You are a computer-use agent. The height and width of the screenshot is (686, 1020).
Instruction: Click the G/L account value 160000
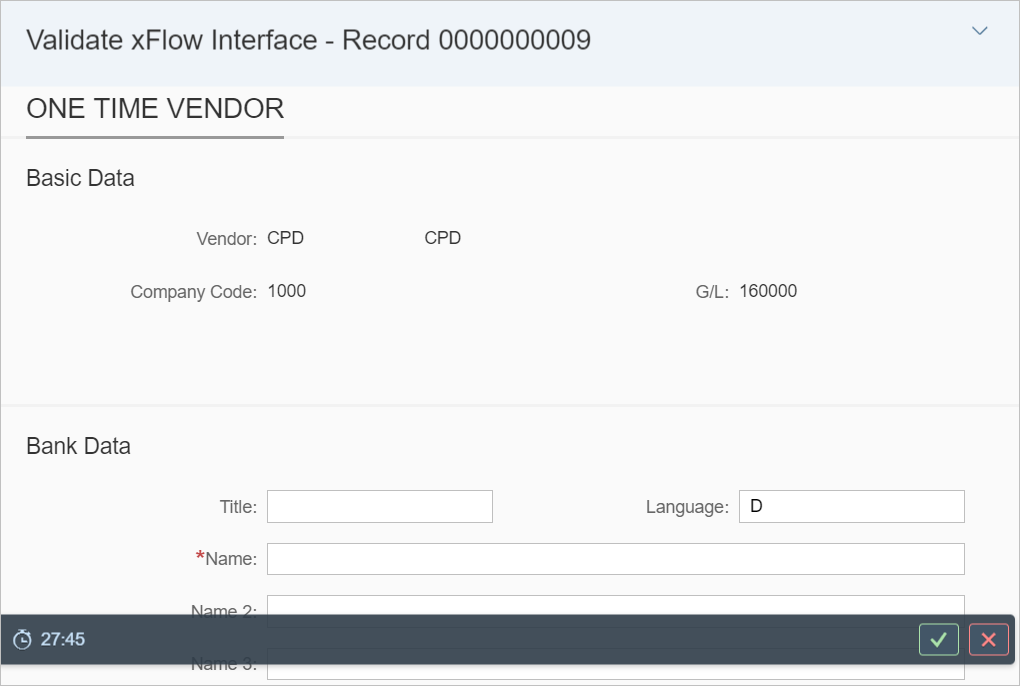click(768, 292)
